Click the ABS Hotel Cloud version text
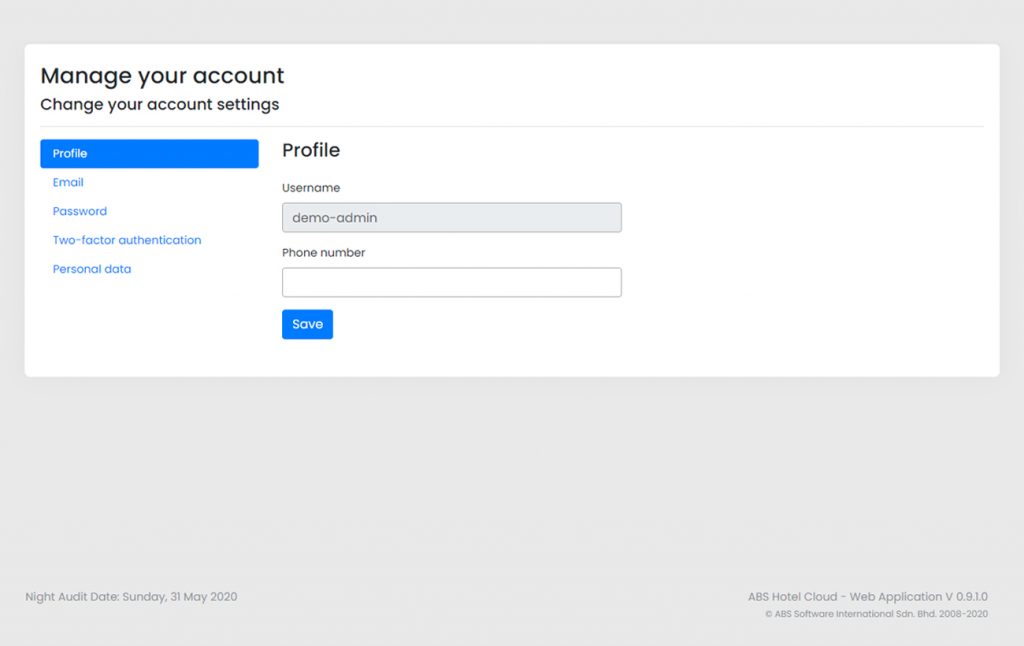This screenshot has height=646, width=1024. [867, 597]
